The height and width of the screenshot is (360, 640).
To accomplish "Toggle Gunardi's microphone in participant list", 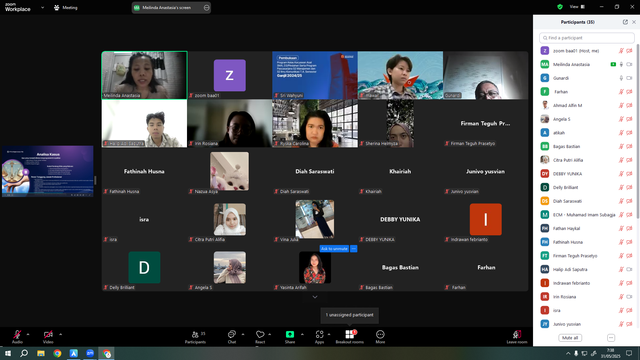I will 621,78.
